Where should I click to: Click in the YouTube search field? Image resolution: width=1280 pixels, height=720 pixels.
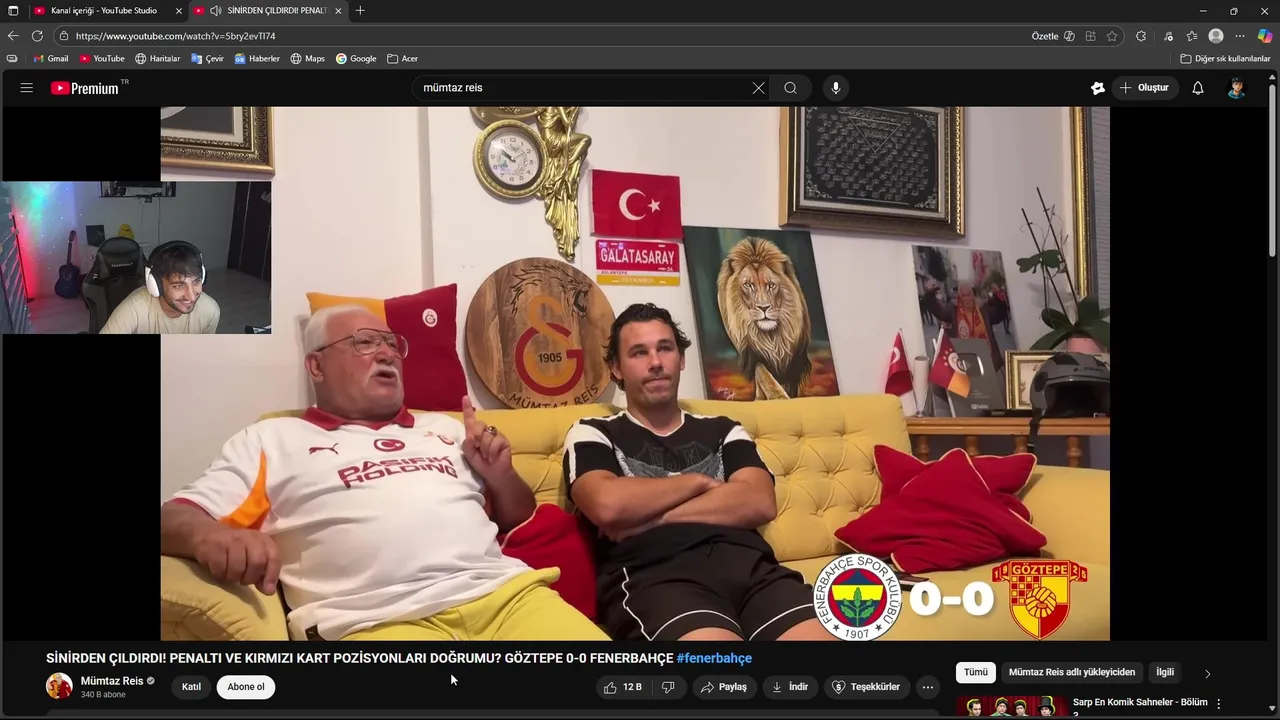(x=585, y=88)
